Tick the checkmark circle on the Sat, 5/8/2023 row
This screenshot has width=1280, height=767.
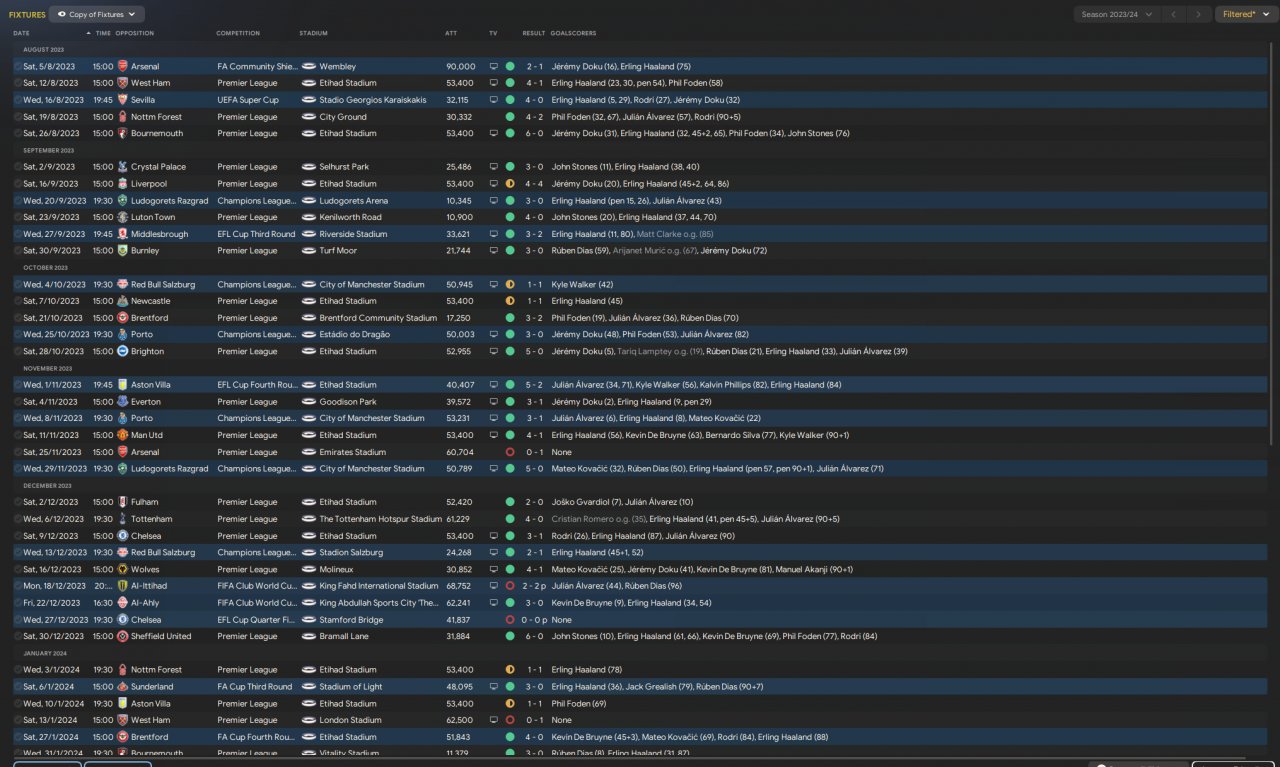18,66
